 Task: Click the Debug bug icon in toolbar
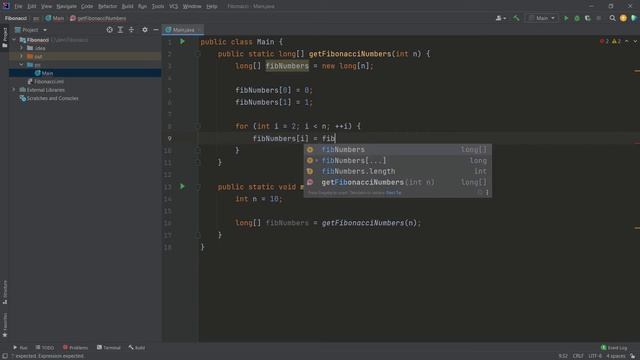click(577, 18)
